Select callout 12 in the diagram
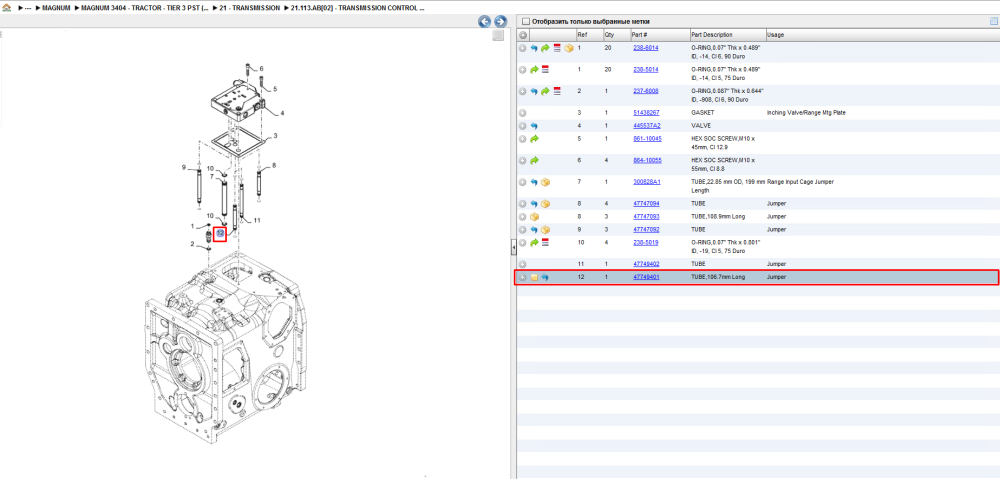The width and height of the screenshot is (1000, 479). click(219, 234)
